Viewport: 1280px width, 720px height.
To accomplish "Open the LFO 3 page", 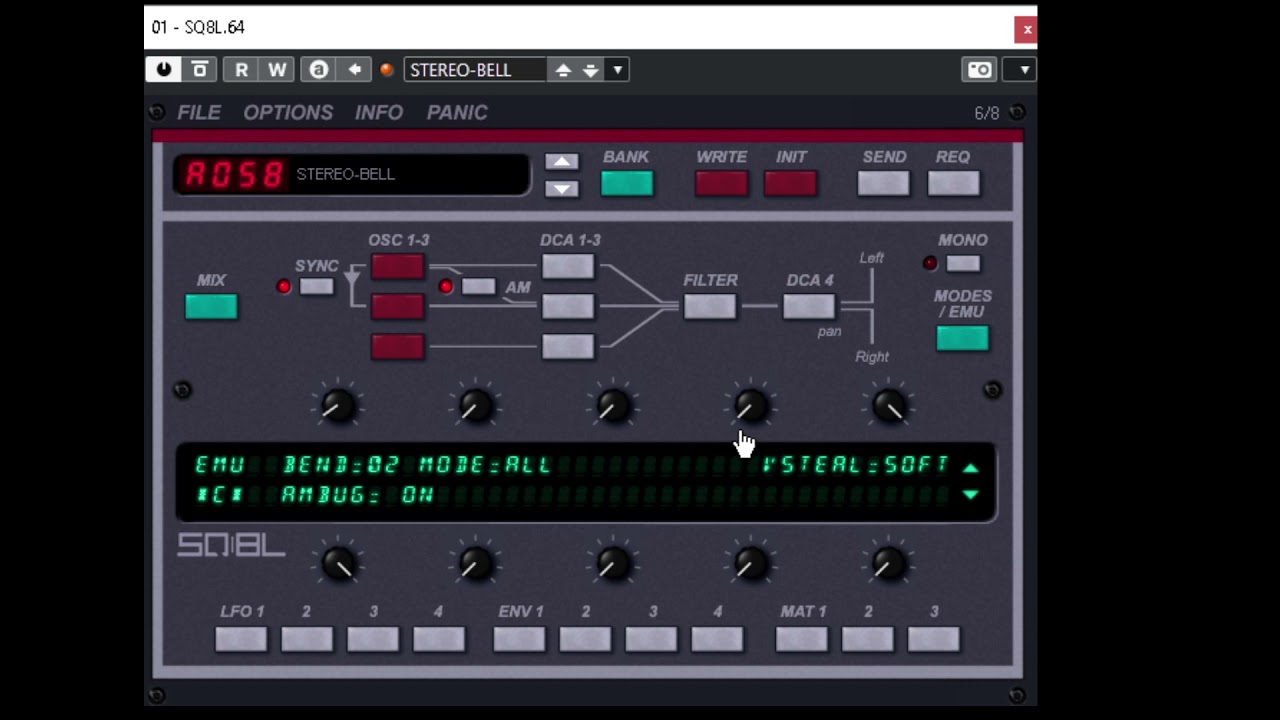I will click(x=373, y=639).
